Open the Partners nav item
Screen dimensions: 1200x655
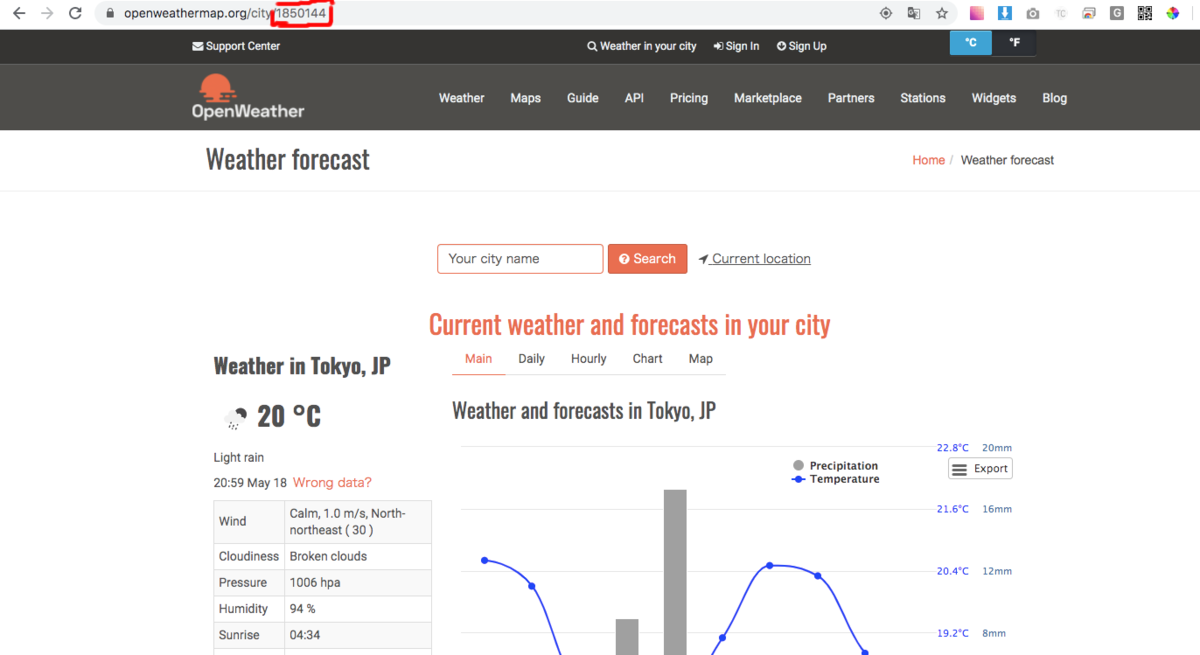pos(851,98)
